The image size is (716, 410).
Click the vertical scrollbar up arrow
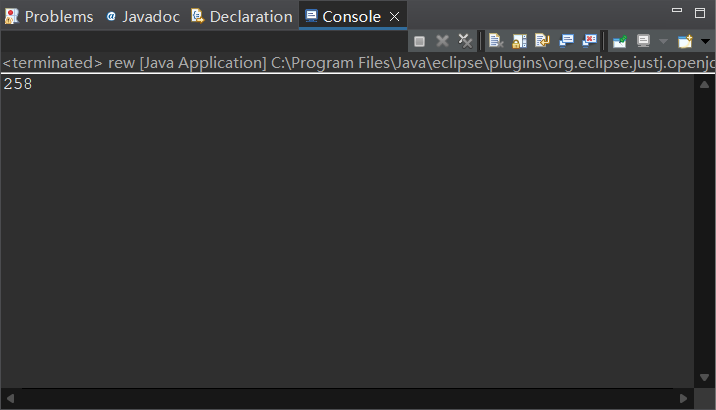pos(704,84)
